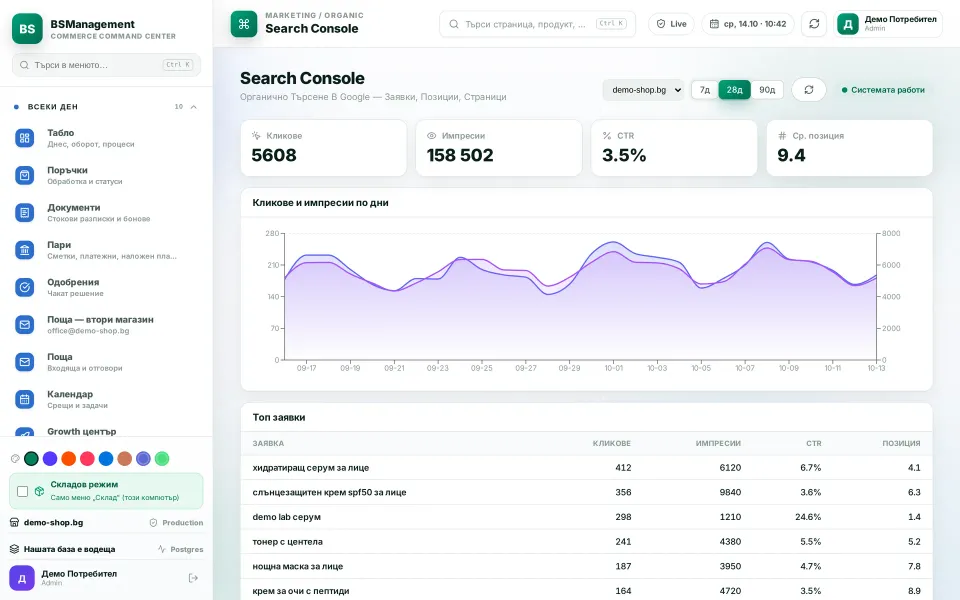Open the Демо Потребител user menu in header
The width and height of the screenshot is (960, 600).
[888, 24]
